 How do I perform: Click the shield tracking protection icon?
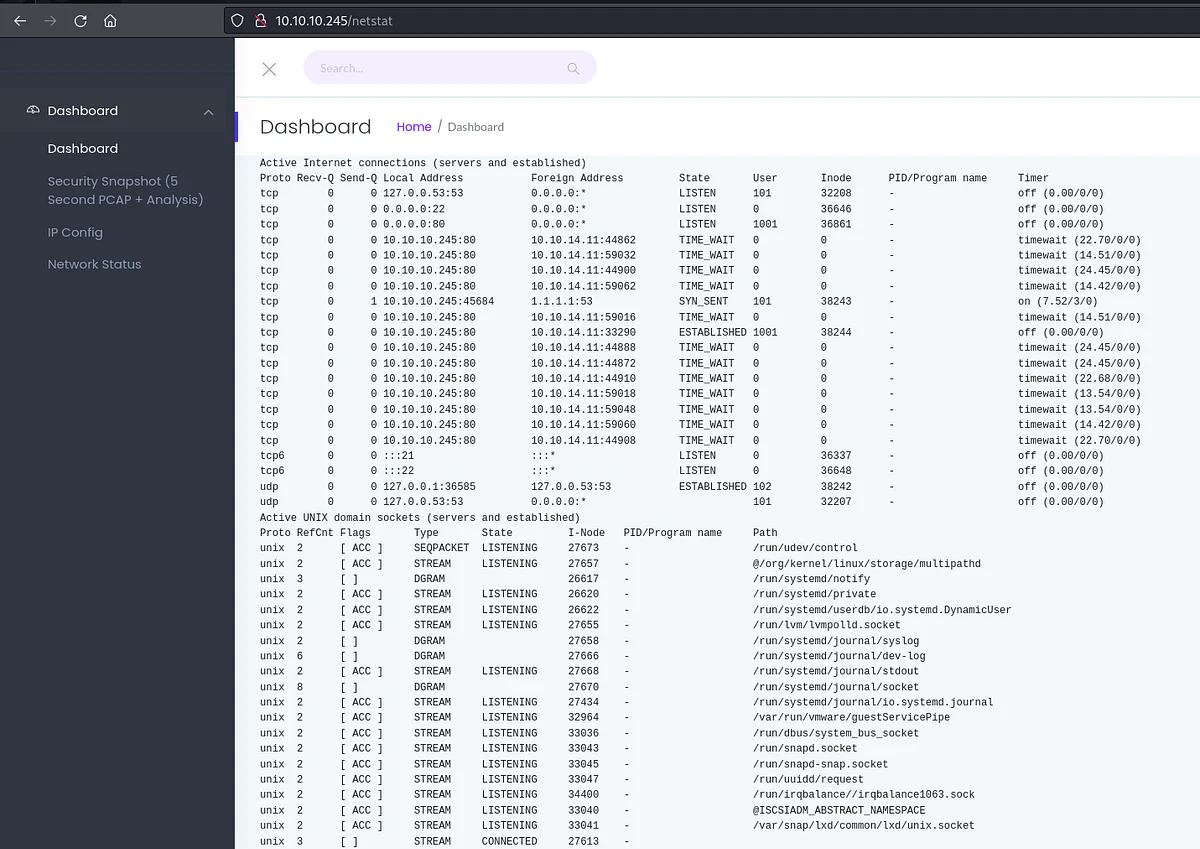tap(237, 20)
